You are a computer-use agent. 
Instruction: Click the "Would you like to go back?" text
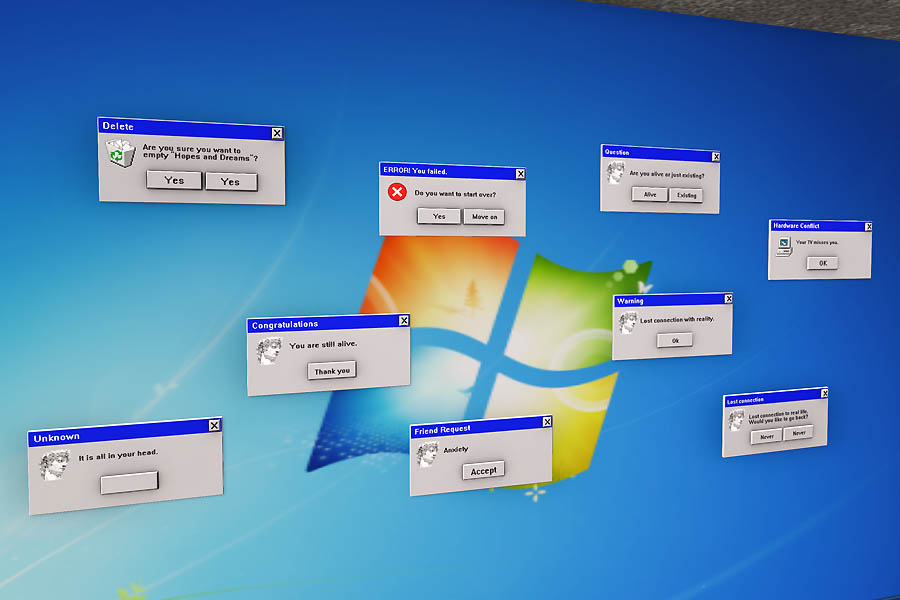(x=778, y=419)
